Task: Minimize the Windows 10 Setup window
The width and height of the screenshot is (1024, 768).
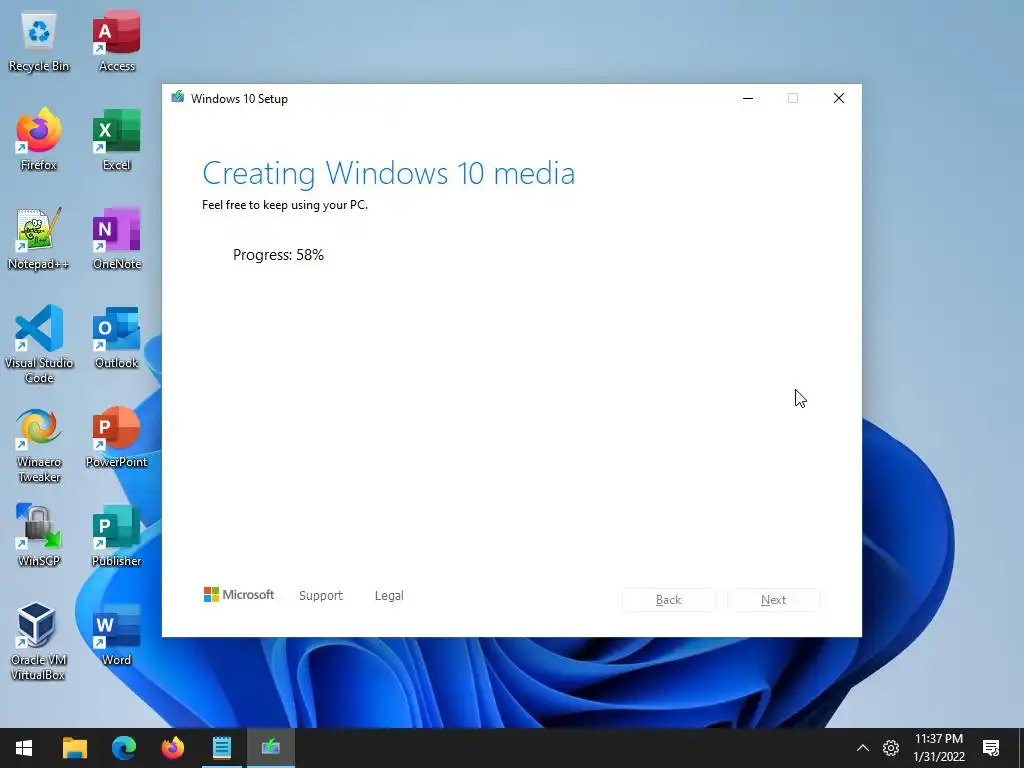Action: (748, 98)
